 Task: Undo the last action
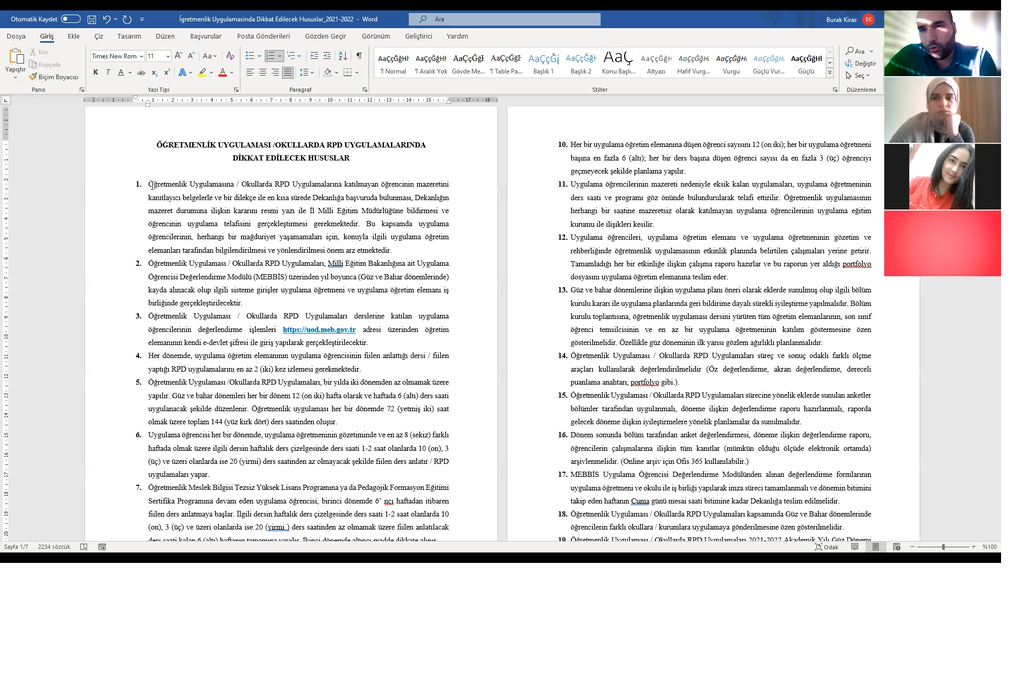click(x=106, y=20)
